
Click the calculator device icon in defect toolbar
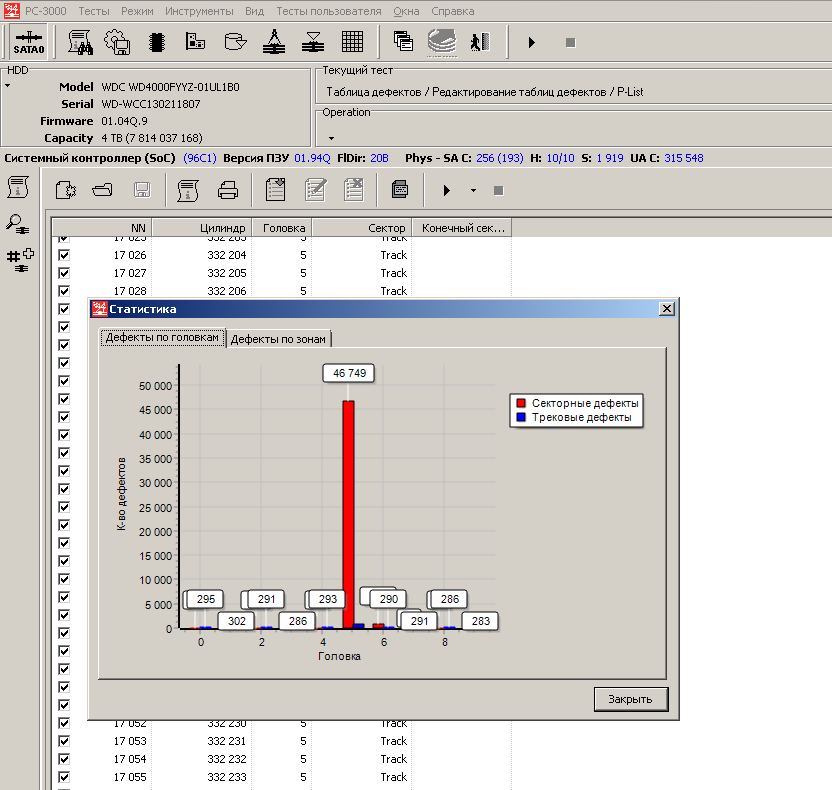[x=400, y=189]
